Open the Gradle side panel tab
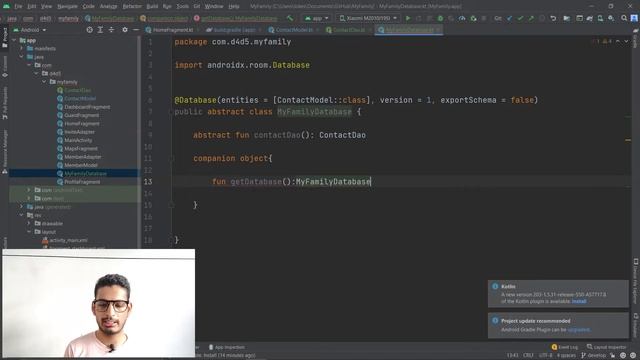Screen dimensions: 640x360 point(636,39)
